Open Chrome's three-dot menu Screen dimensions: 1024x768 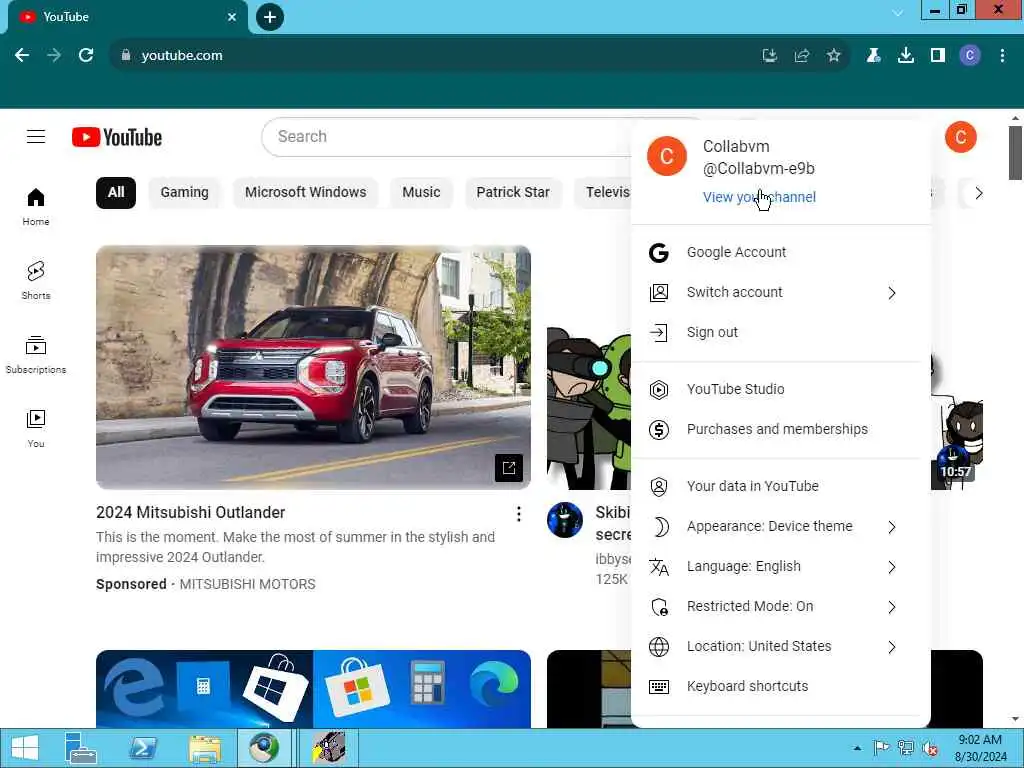(x=1002, y=56)
